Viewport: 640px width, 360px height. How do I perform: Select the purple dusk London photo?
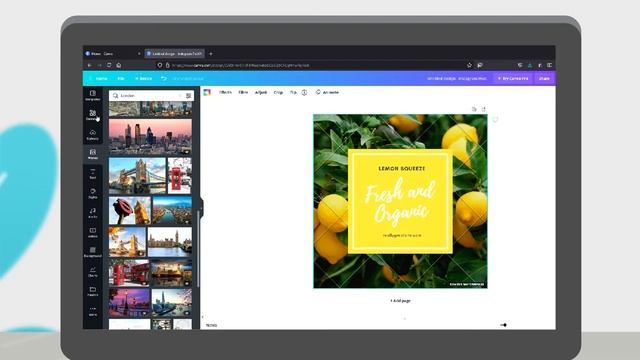(x=129, y=303)
